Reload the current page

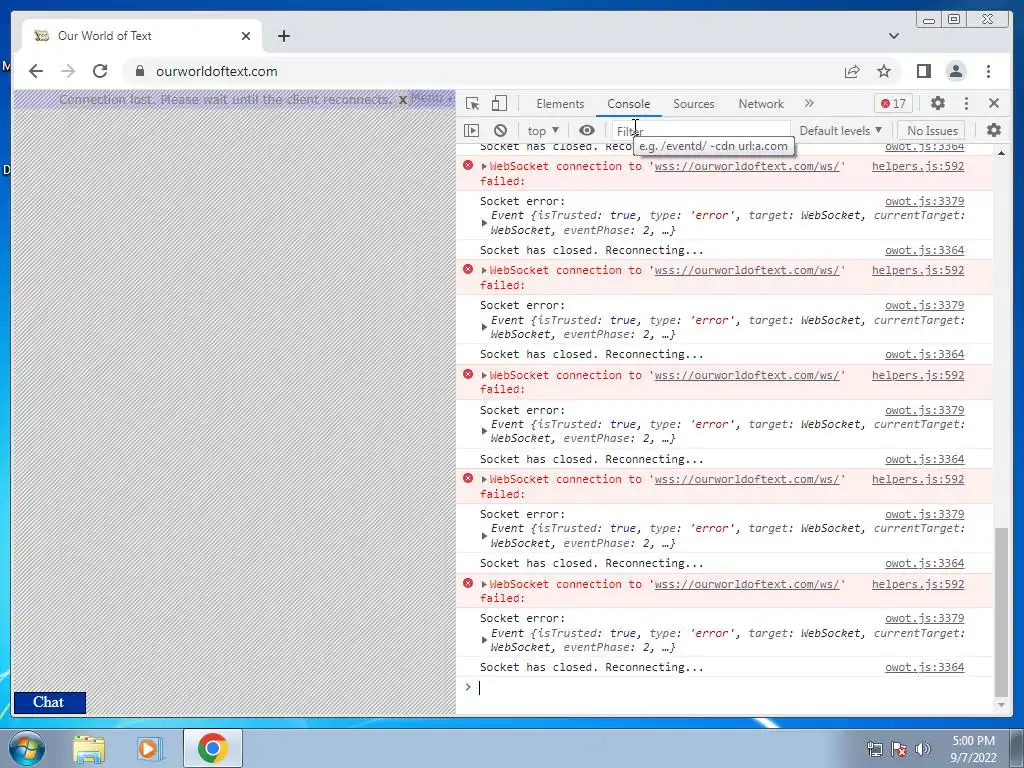pos(100,71)
